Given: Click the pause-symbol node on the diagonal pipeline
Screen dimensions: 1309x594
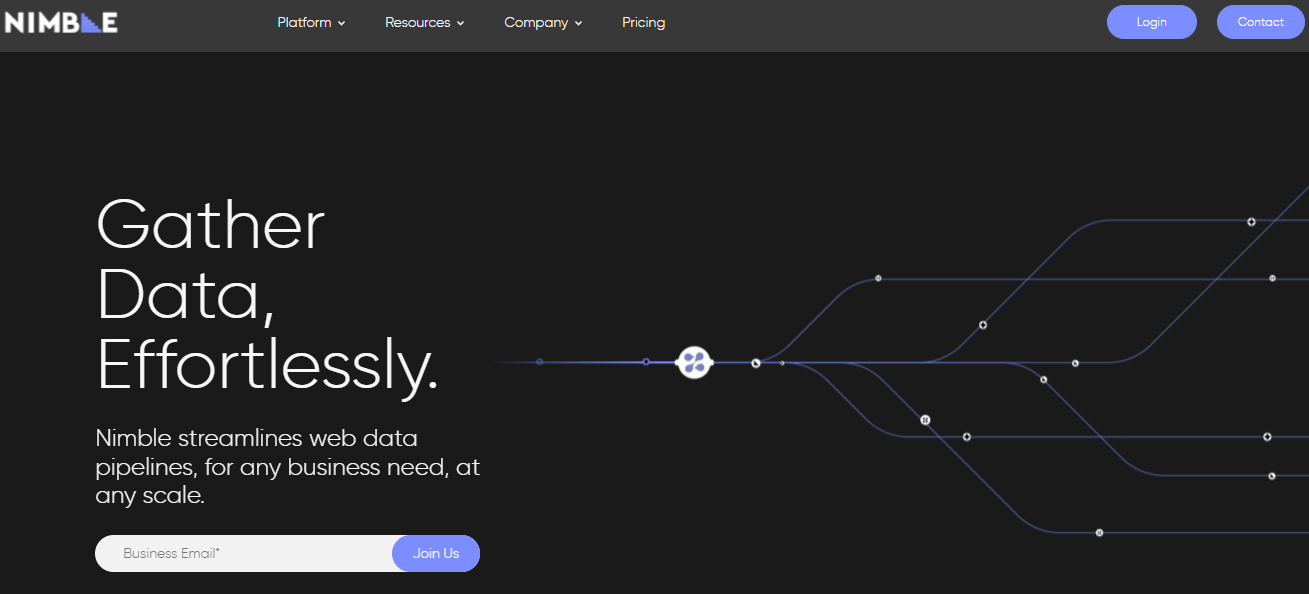Looking at the screenshot, I should 925,420.
